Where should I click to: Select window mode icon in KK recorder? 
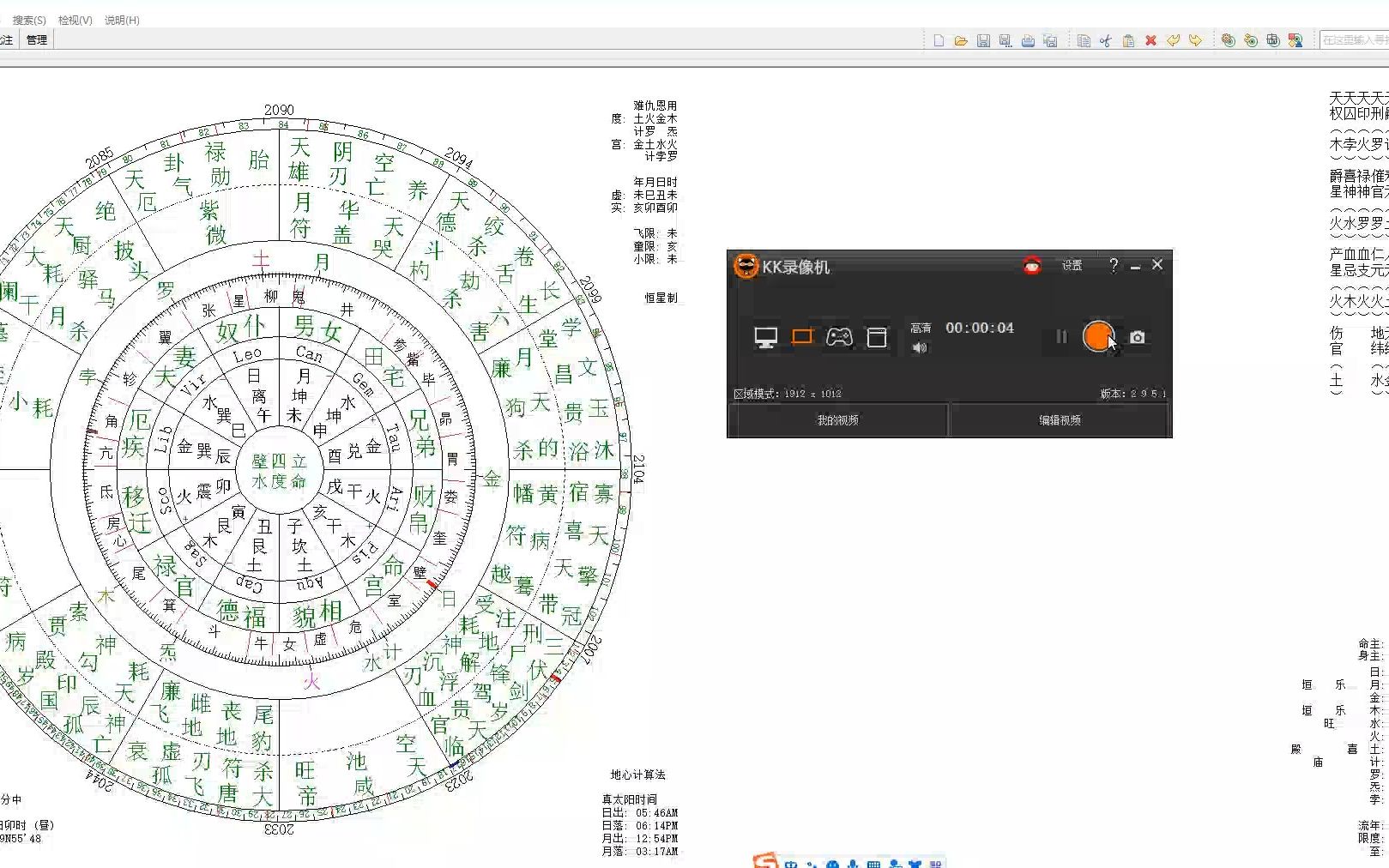[x=877, y=337]
